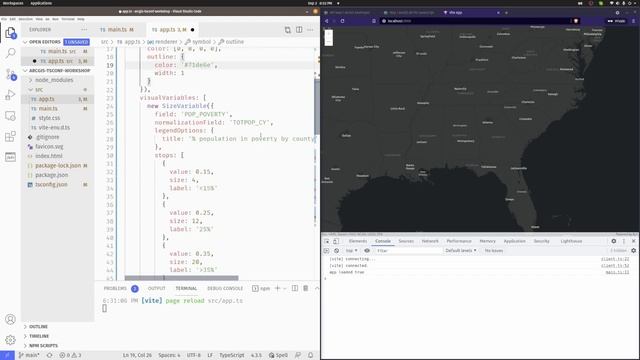Open DevTools settings gear
Image resolution: width=640 pixels, height=360 pixels.
point(613,241)
